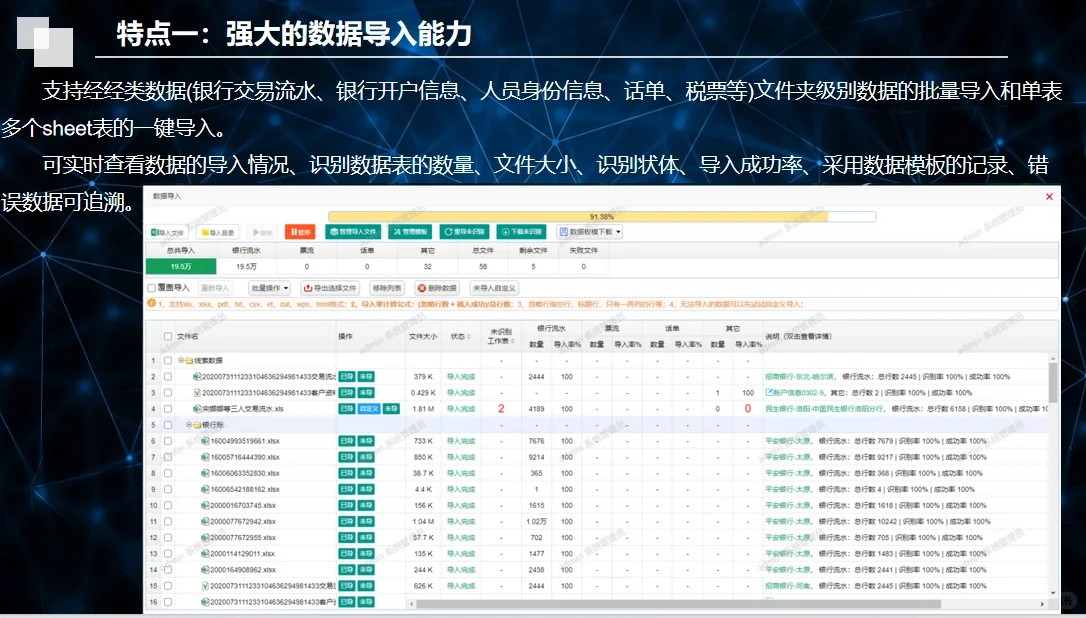Click 未导 tag for 16006063352830.xlsx
The width and height of the screenshot is (1086, 618).
pos(366,473)
